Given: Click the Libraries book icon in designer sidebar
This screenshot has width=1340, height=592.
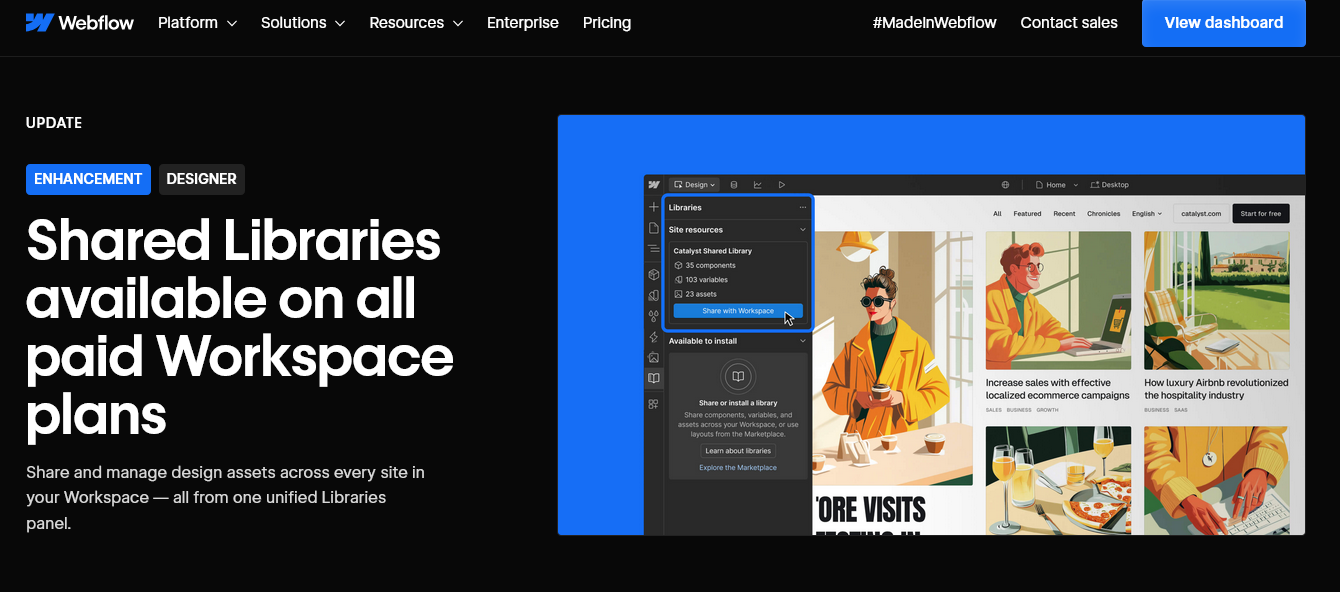Looking at the screenshot, I should pyautogui.click(x=654, y=378).
